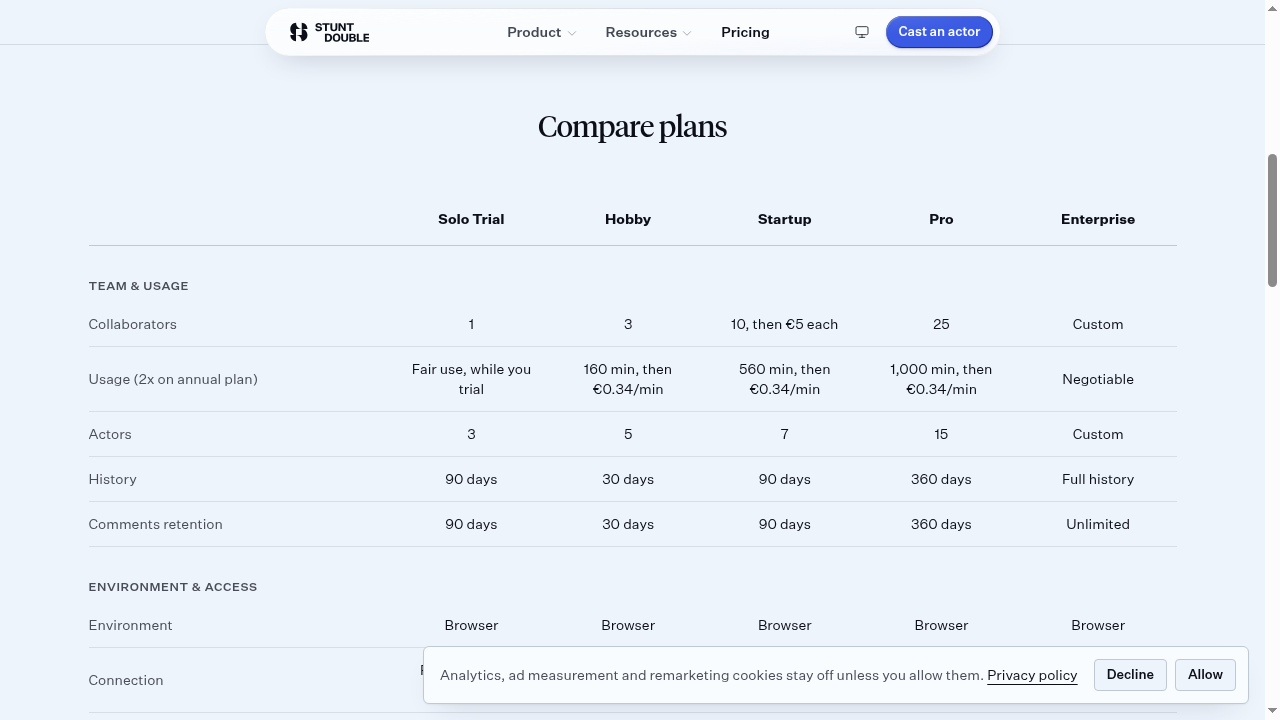The image size is (1280, 720).
Task: Select the Solo Trial column header
Action: pos(471,219)
